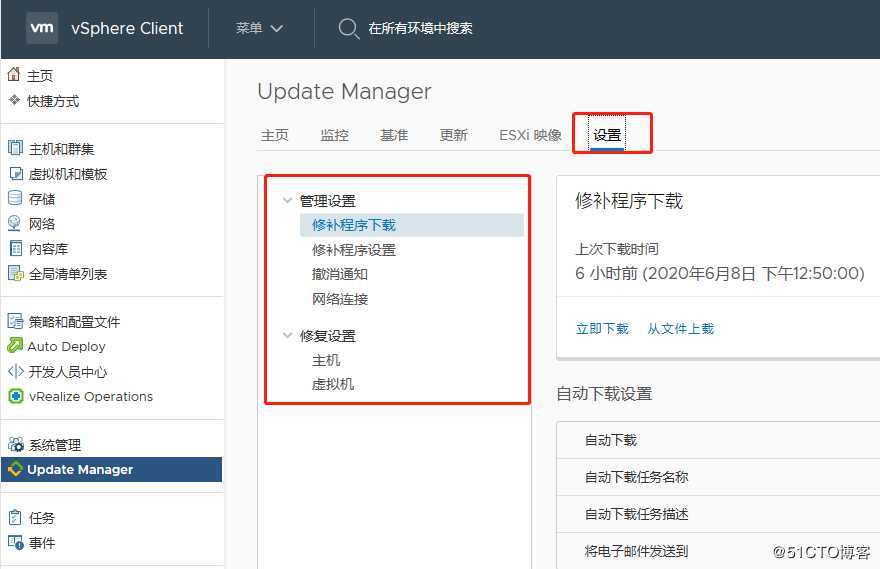The image size is (880, 569).
Task: Select 修补程序下载 in settings tree
Action: coord(411,225)
